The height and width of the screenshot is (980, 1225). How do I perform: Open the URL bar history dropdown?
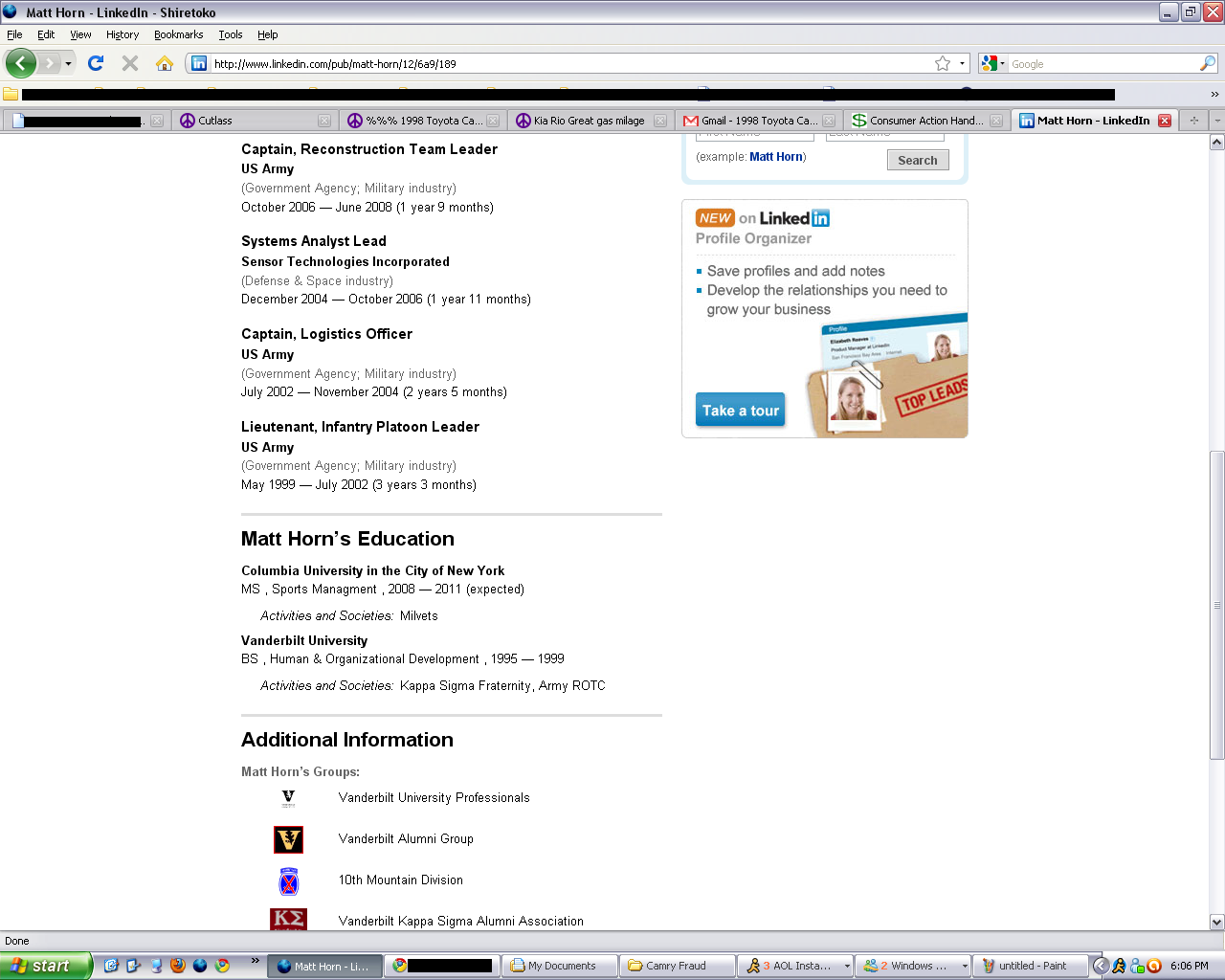(x=962, y=63)
